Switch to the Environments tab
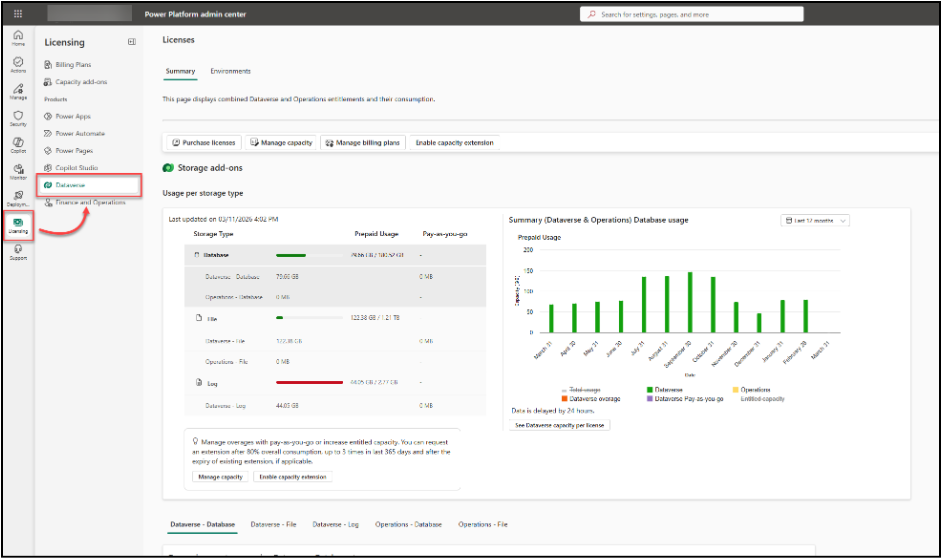942x558 pixels. 230,71
